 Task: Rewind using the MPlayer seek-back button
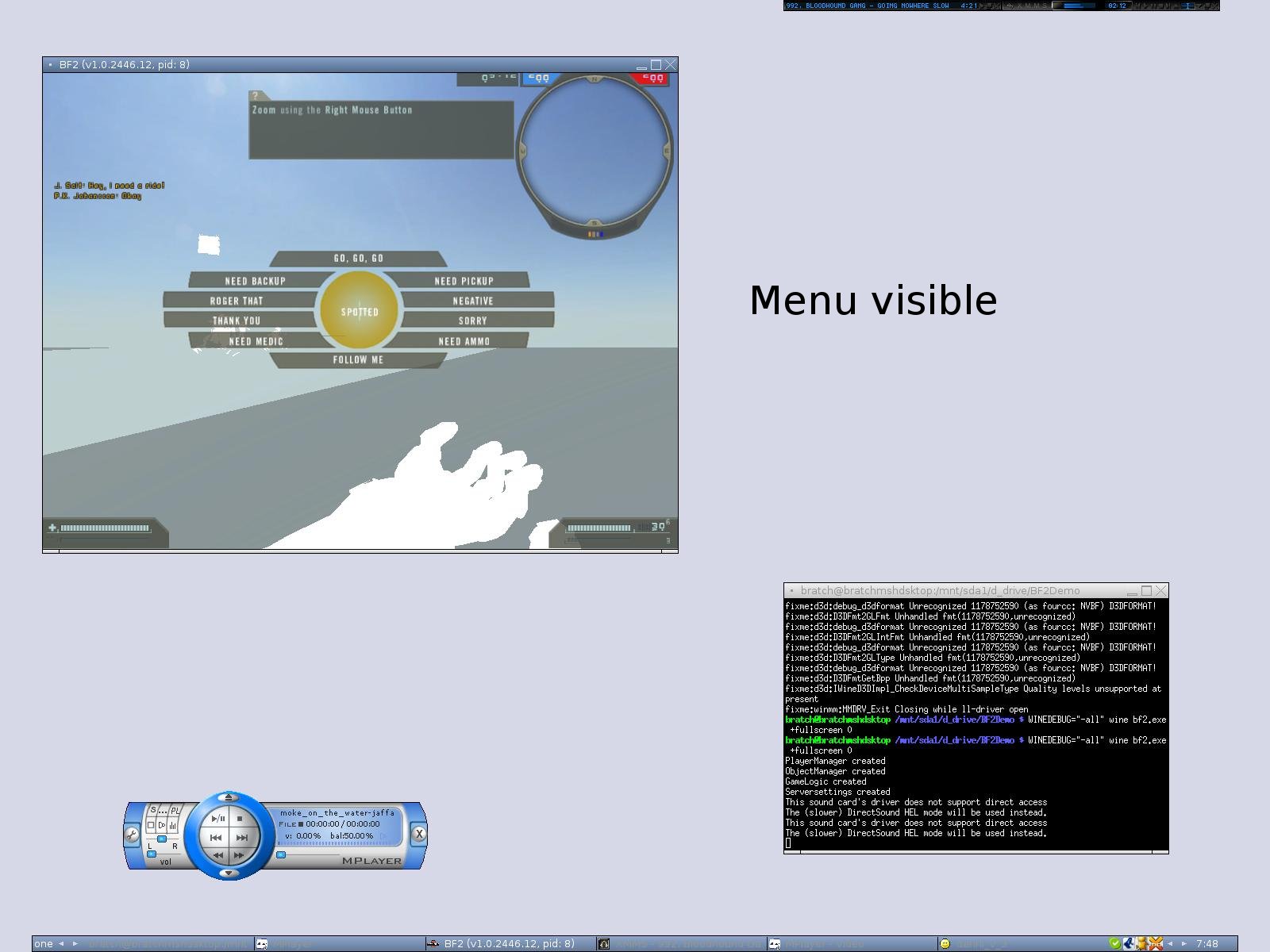(217, 855)
